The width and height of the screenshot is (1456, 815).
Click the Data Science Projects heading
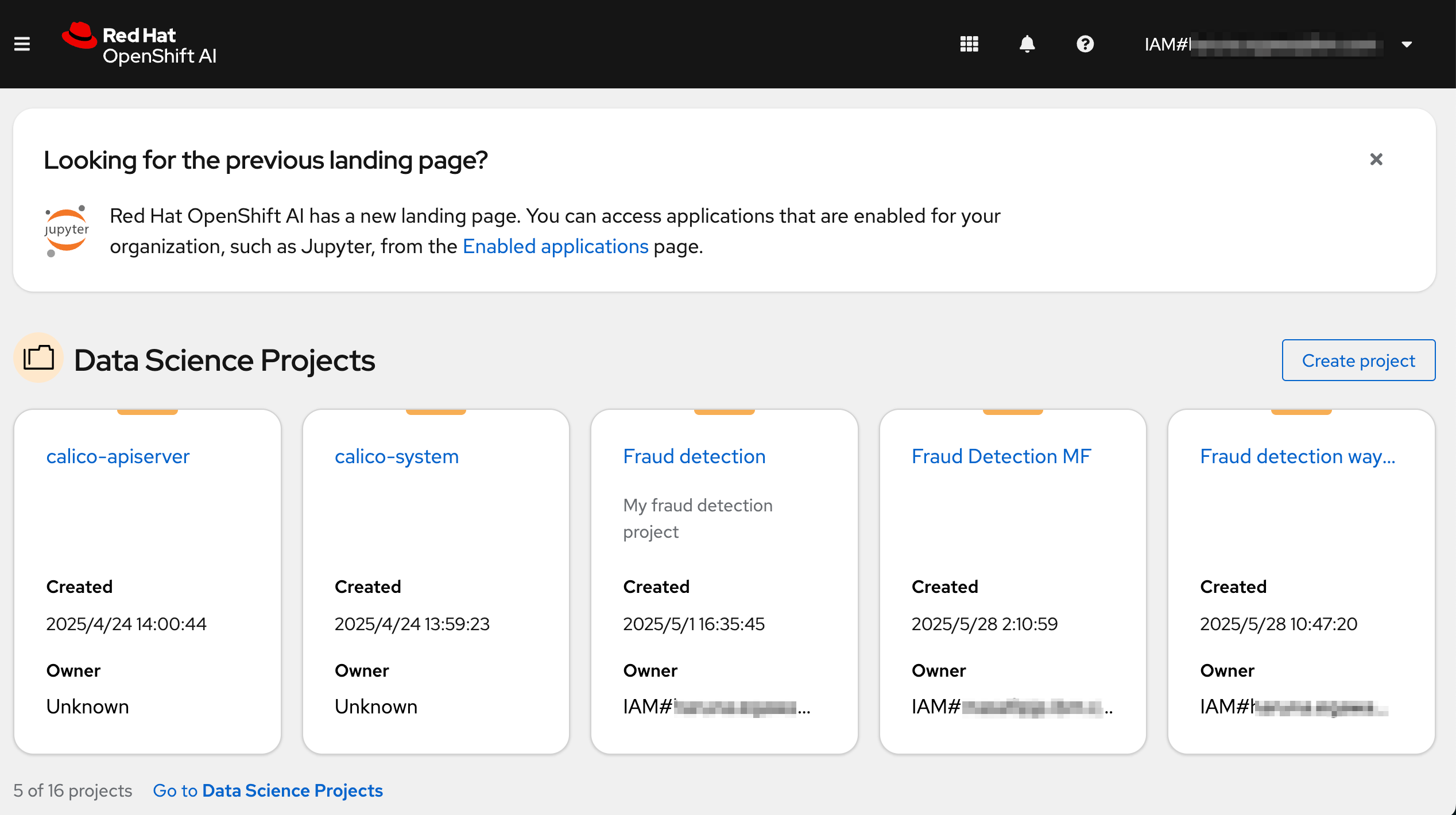pos(224,360)
